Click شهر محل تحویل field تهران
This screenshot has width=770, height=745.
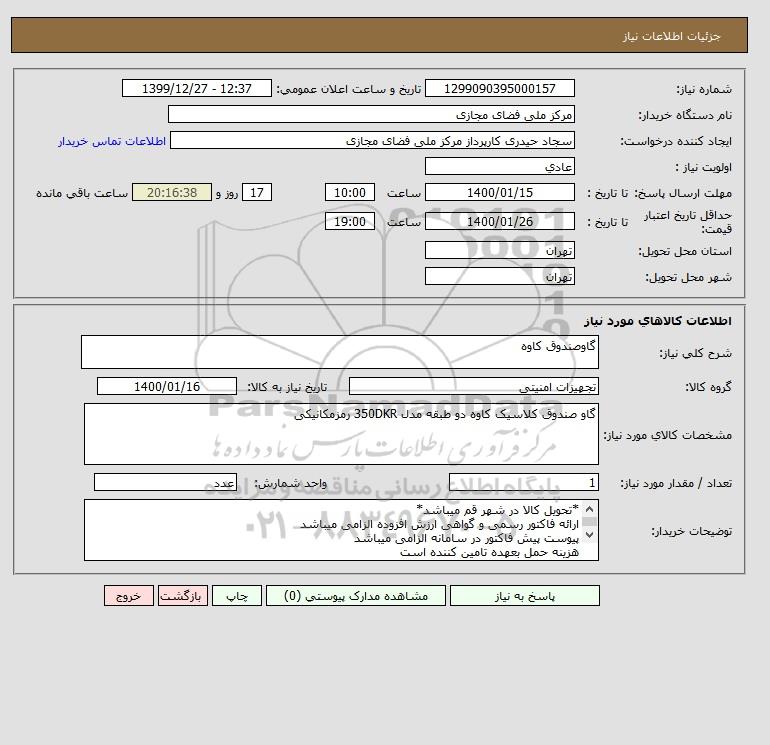point(499,276)
